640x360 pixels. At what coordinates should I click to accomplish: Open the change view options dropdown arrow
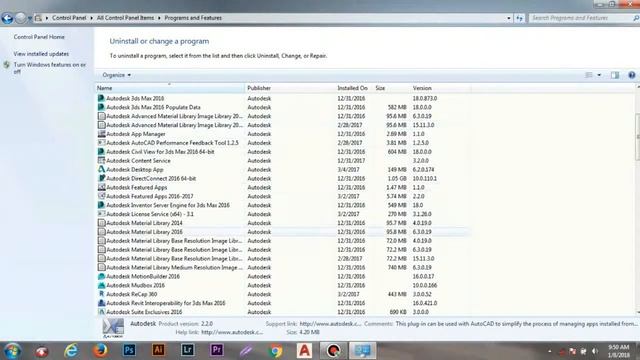point(599,75)
